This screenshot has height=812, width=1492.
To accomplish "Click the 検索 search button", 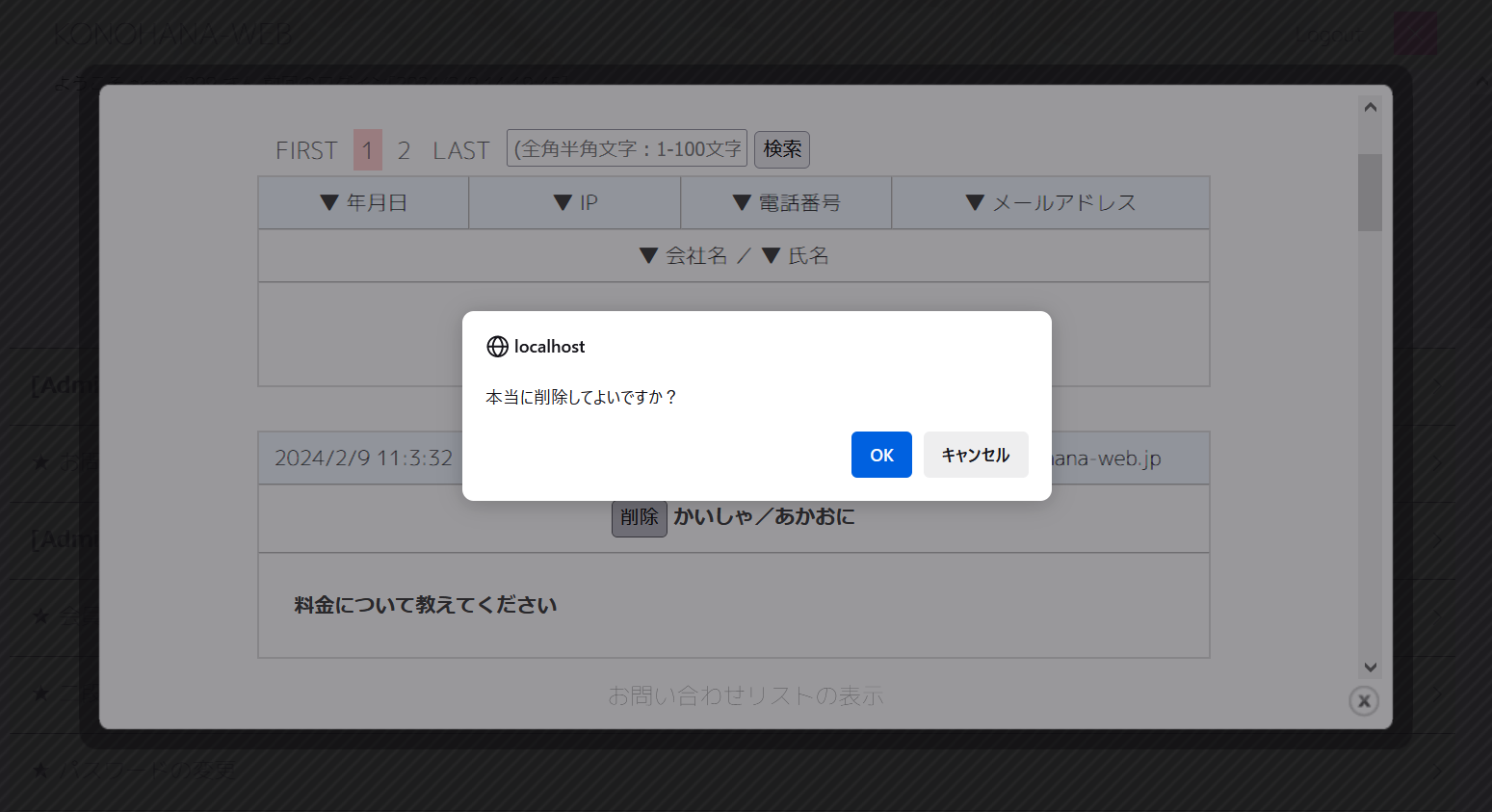I will point(781,149).
